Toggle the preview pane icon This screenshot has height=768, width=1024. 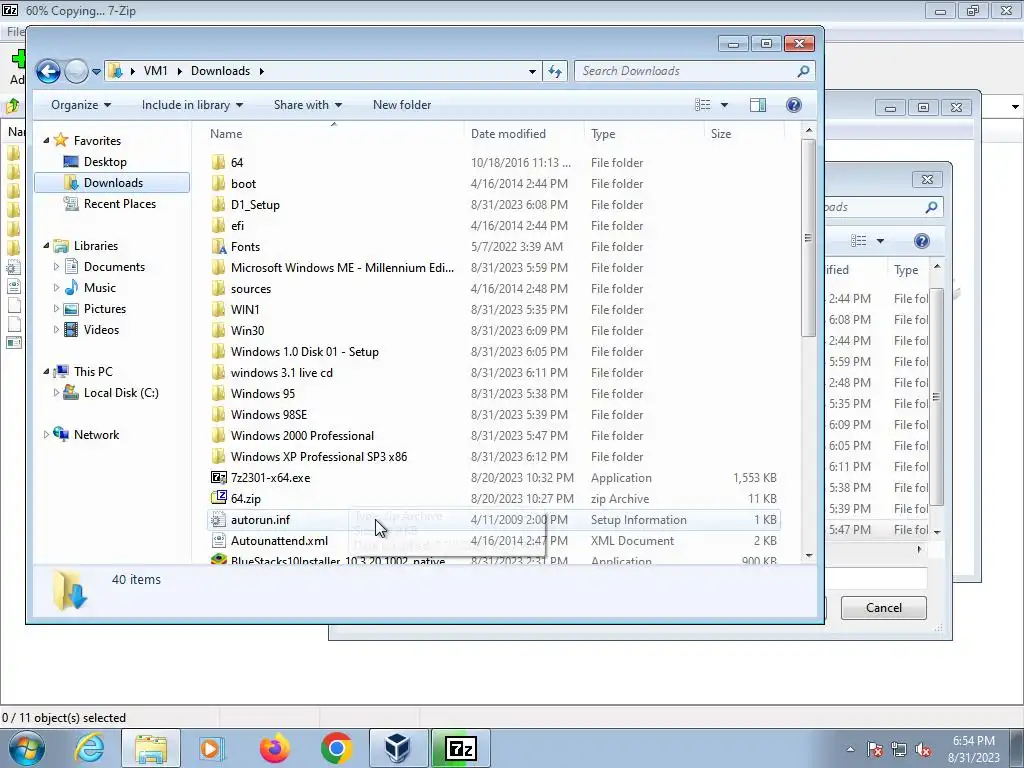tap(758, 105)
